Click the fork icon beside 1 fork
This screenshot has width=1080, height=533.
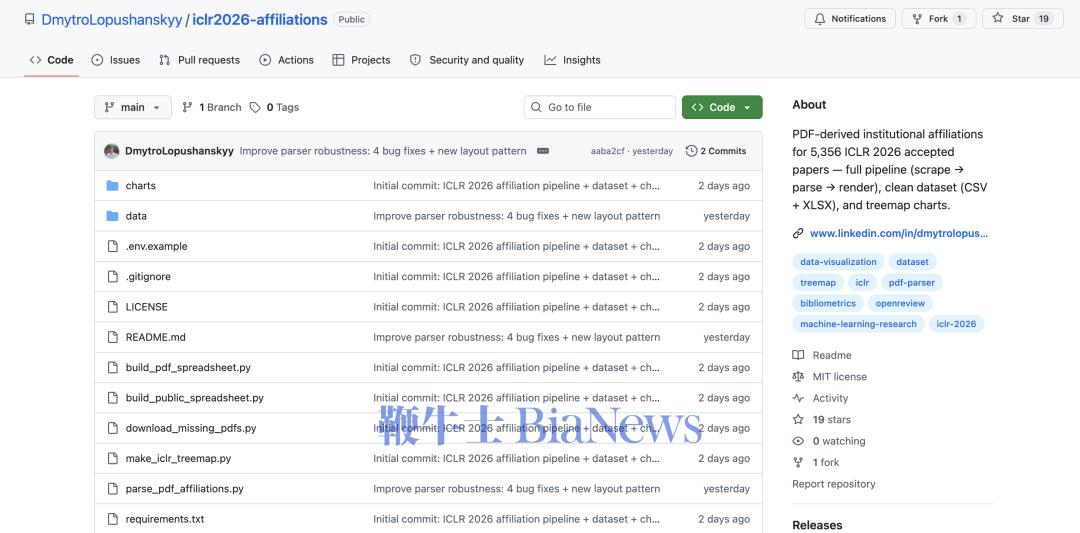[798, 463]
